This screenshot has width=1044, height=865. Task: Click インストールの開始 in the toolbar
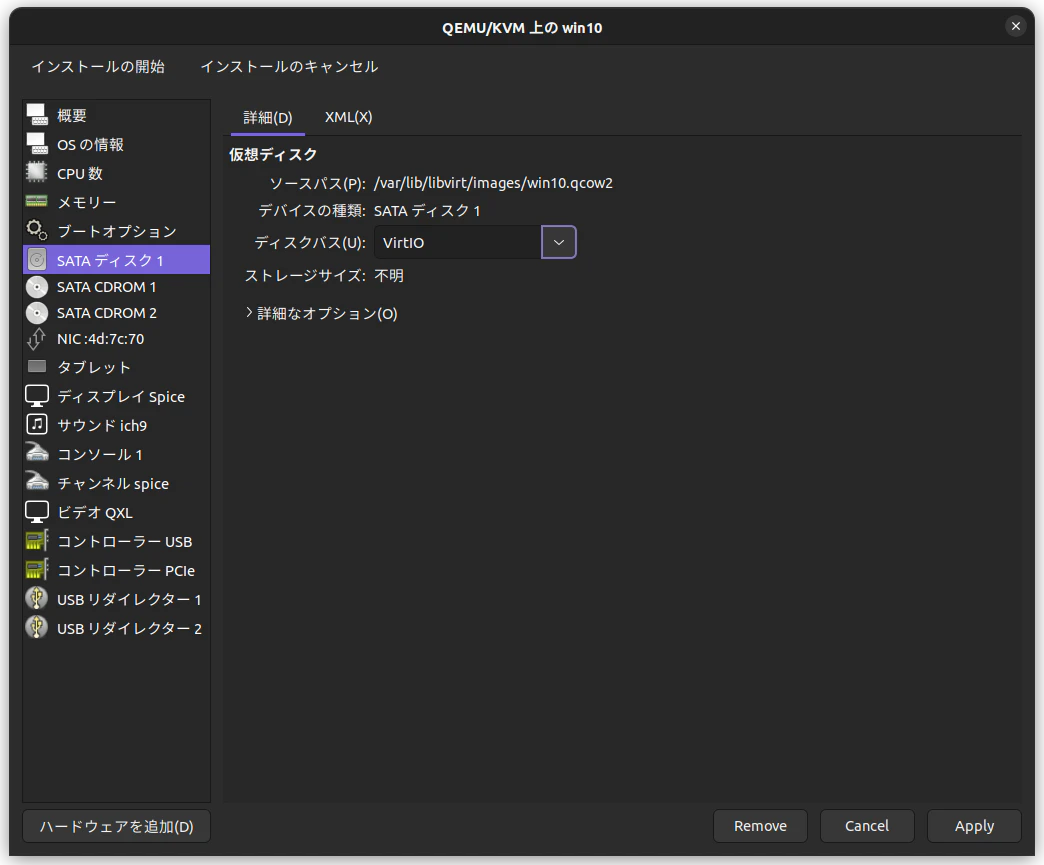99,67
